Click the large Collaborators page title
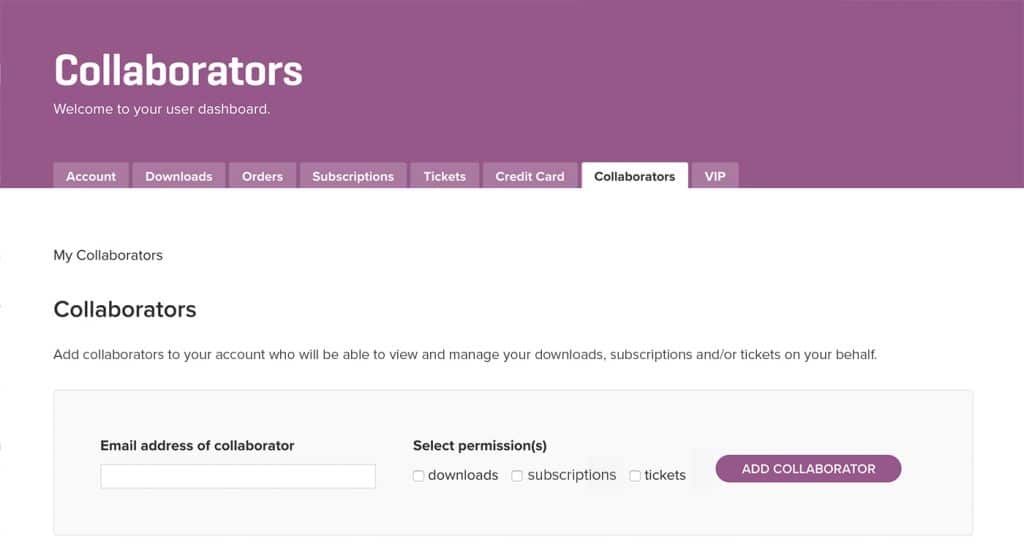This screenshot has height=550, width=1024. tap(178, 71)
